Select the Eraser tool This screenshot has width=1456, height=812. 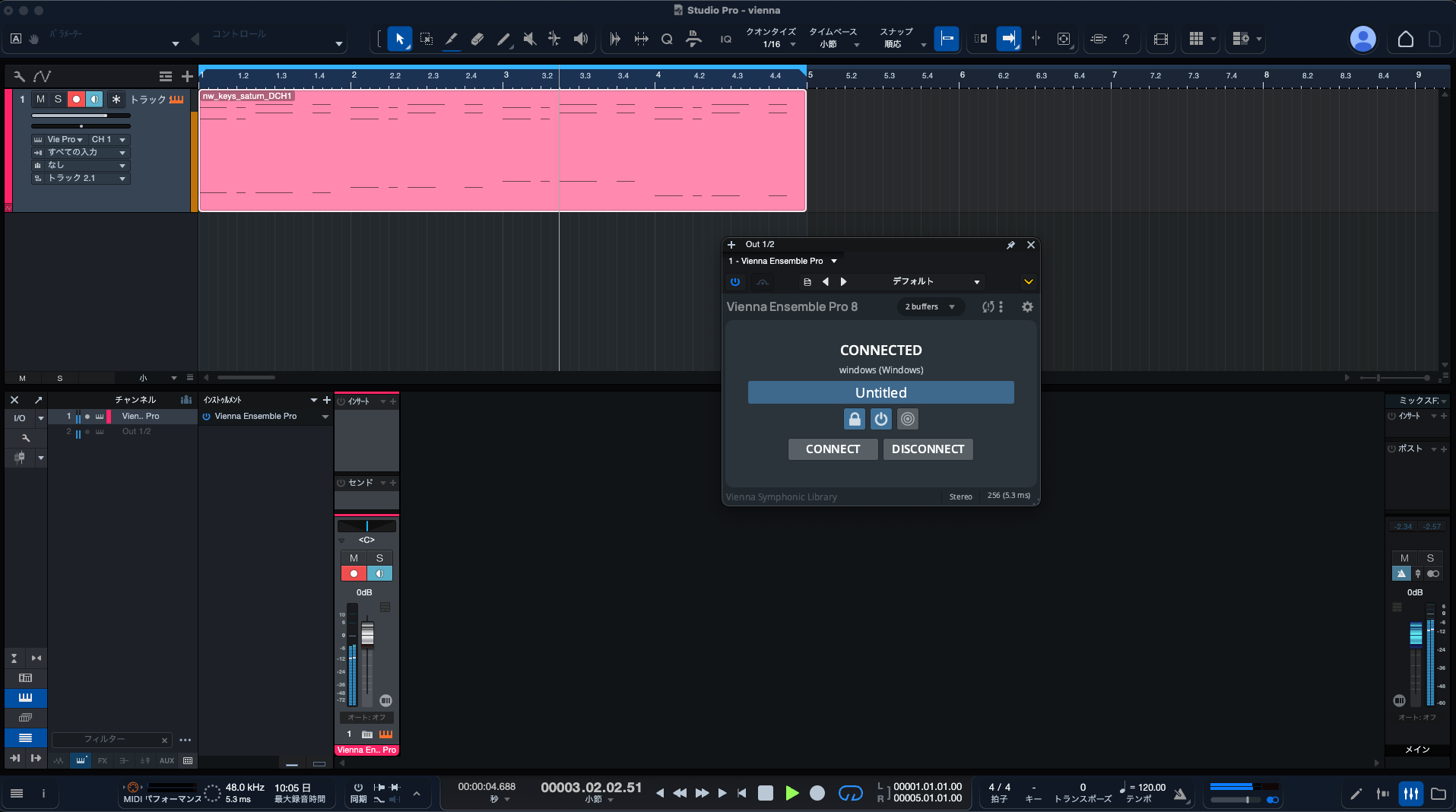(x=477, y=39)
